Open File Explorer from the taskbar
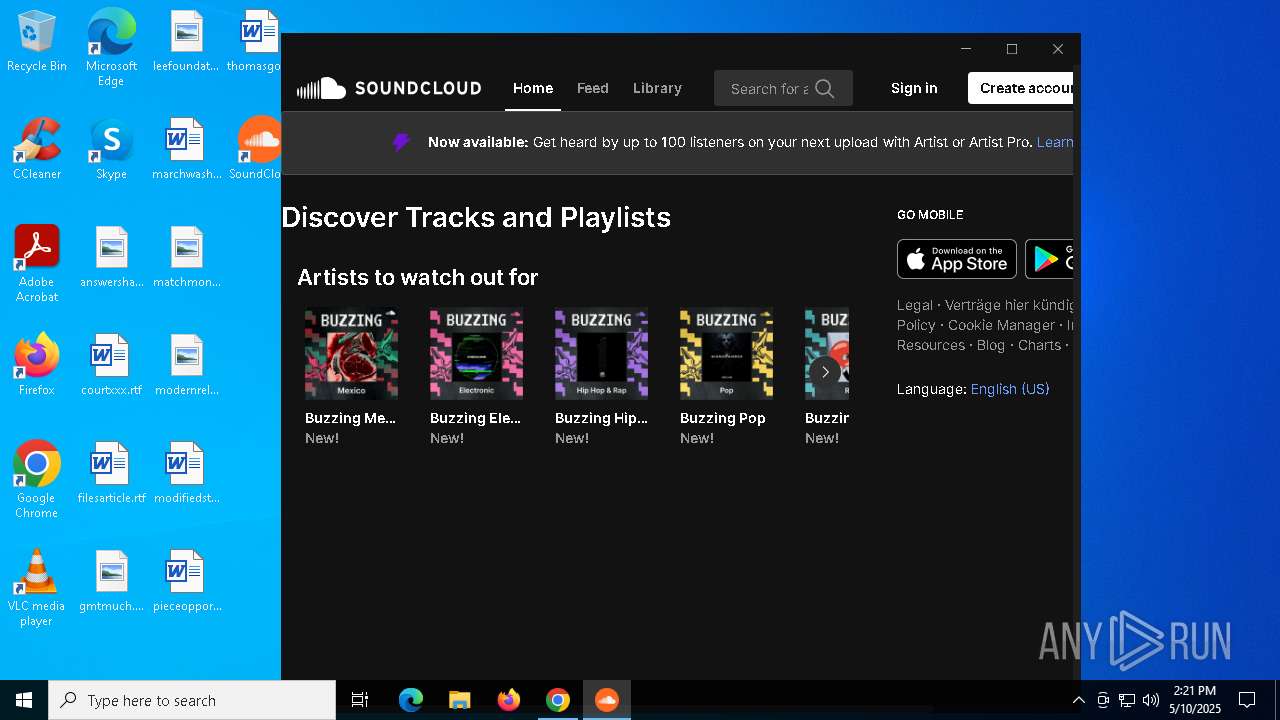The width and height of the screenshot is (1280, 720). point(459,700)
